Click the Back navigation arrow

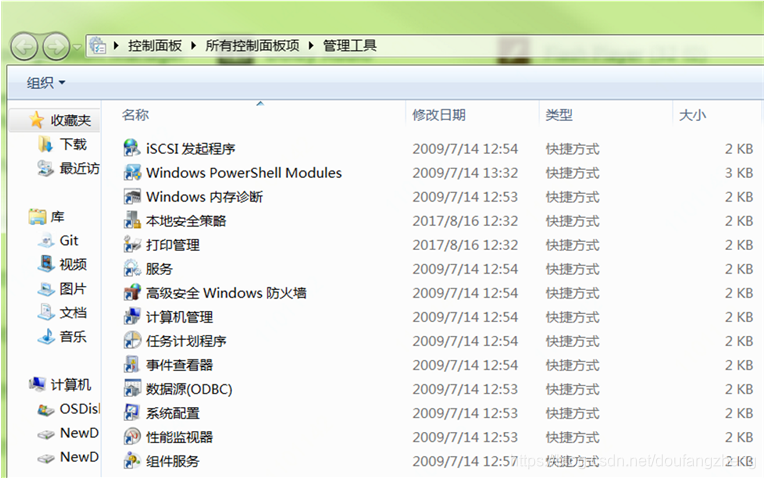click(x=24, y=46)
